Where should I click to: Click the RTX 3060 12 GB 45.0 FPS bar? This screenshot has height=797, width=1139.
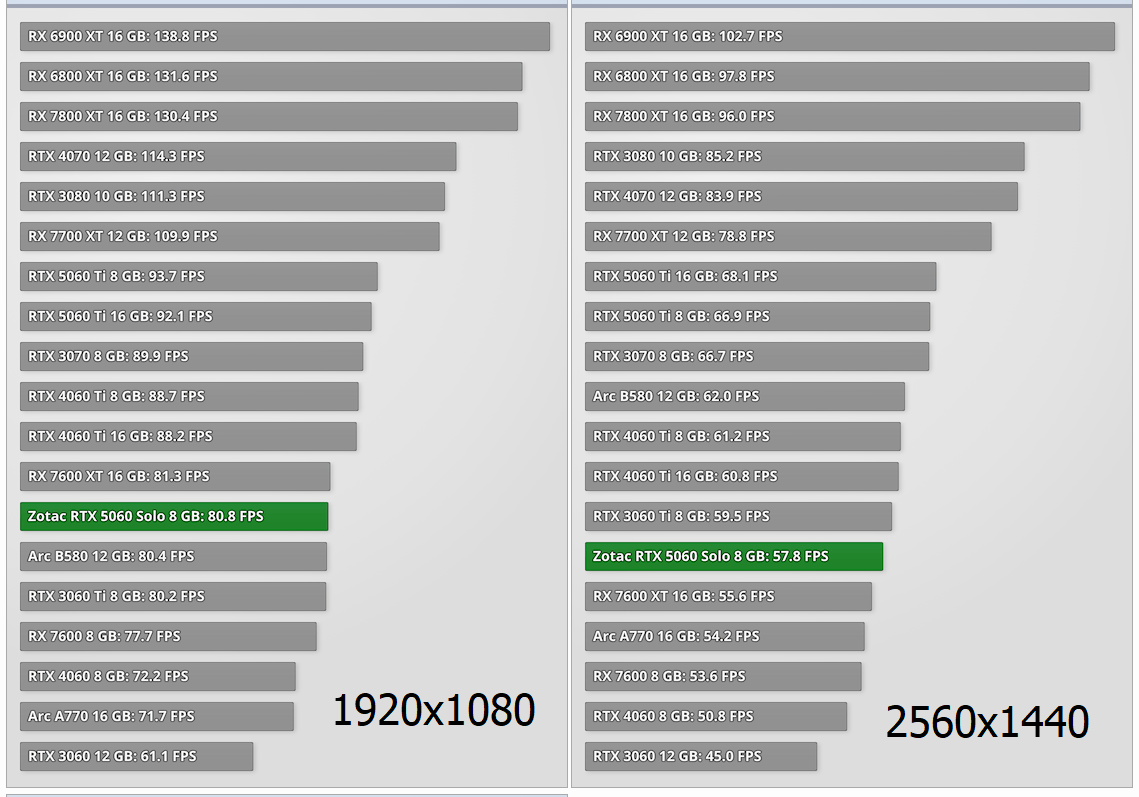[701, 756]
